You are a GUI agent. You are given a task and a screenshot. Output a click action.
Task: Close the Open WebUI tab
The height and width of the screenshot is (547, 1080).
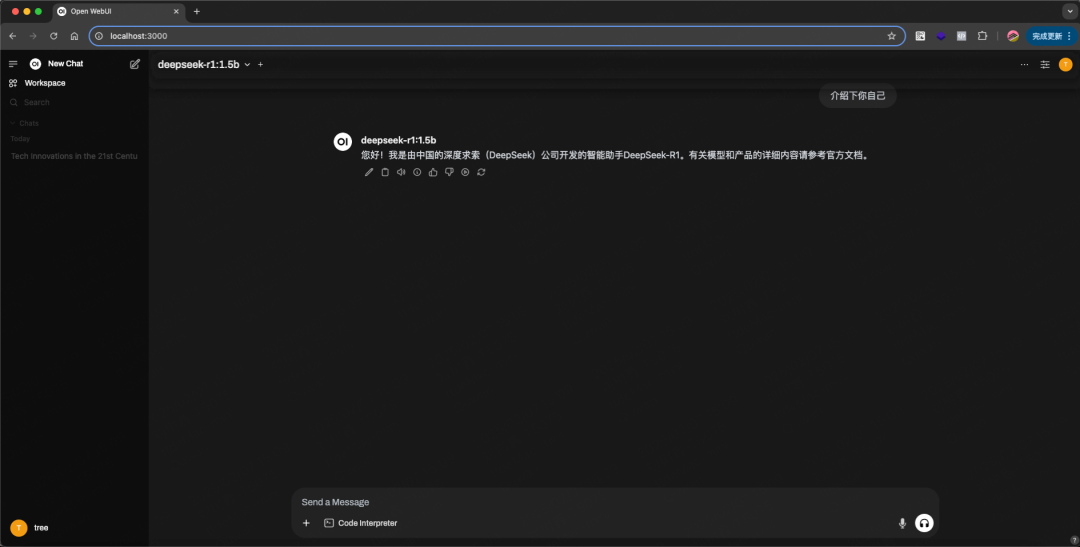[x=176, y=12]
